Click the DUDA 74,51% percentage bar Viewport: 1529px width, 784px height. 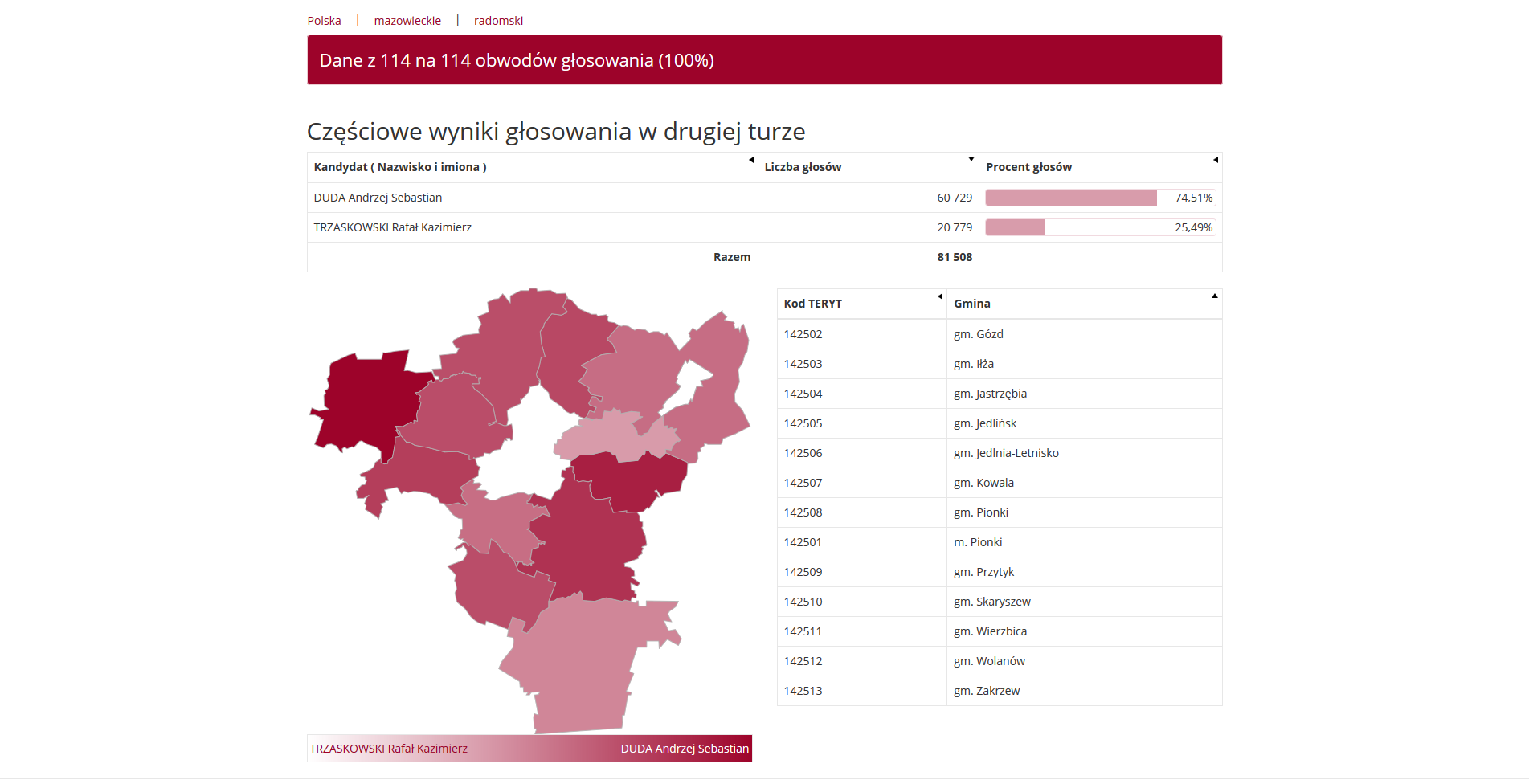(1100, 198)
